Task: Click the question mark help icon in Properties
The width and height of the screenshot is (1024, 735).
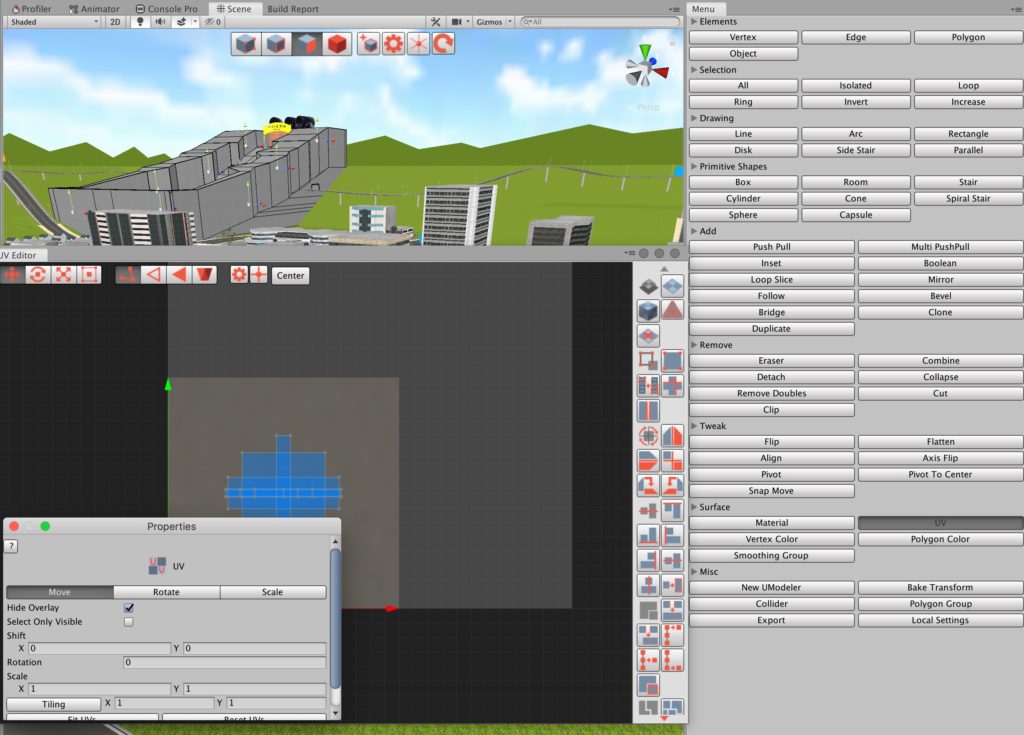Action: [x=12, y=546]
